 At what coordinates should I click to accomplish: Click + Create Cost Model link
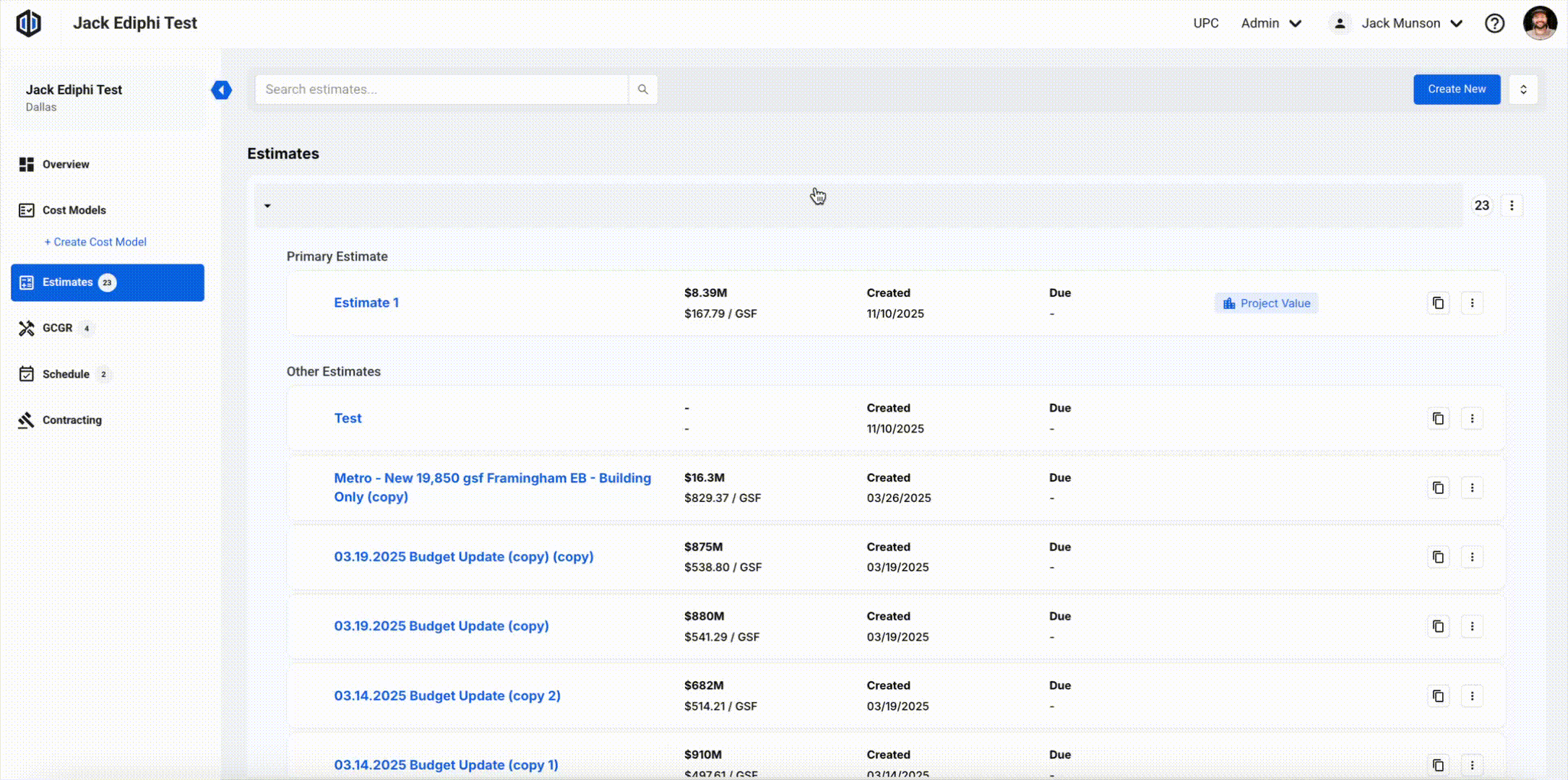(x=95, y=242)
